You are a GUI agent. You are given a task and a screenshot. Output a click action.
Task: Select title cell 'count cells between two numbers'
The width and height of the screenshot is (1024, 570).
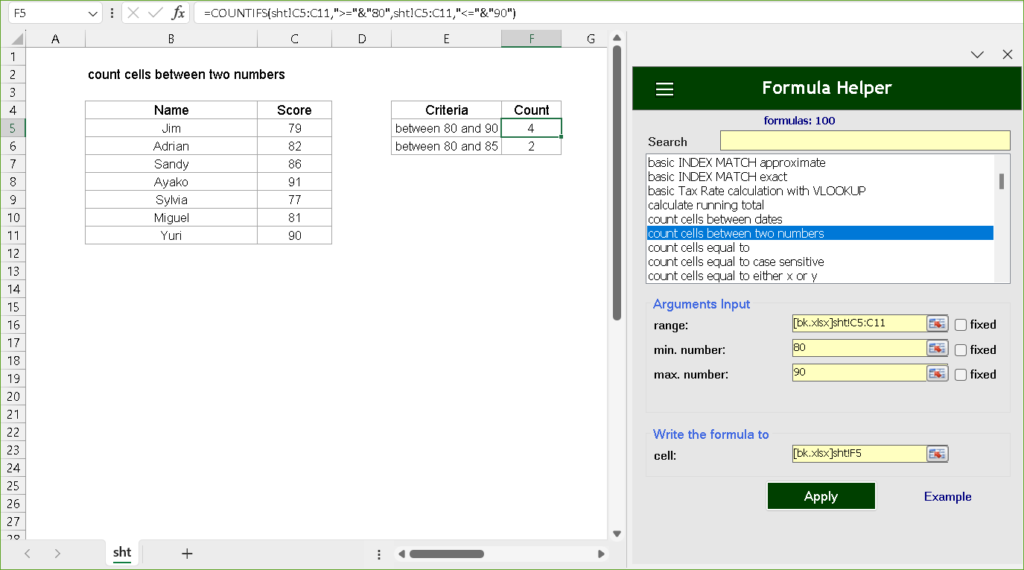(186, 74)
